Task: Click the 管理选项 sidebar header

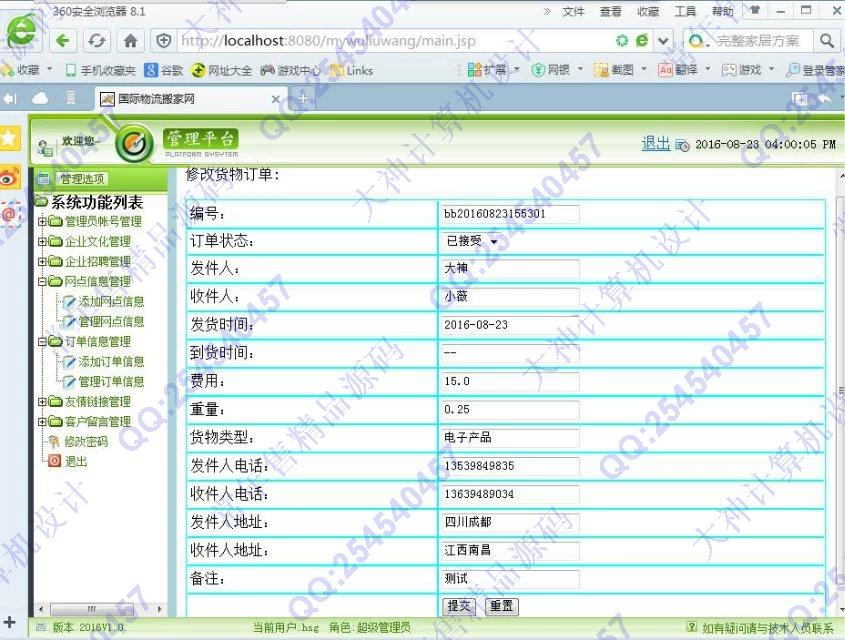Action: [82, 179]
